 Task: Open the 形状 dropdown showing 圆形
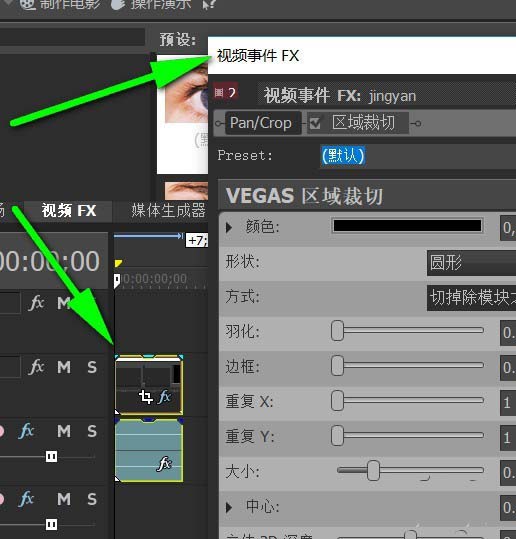click(471, 263)
